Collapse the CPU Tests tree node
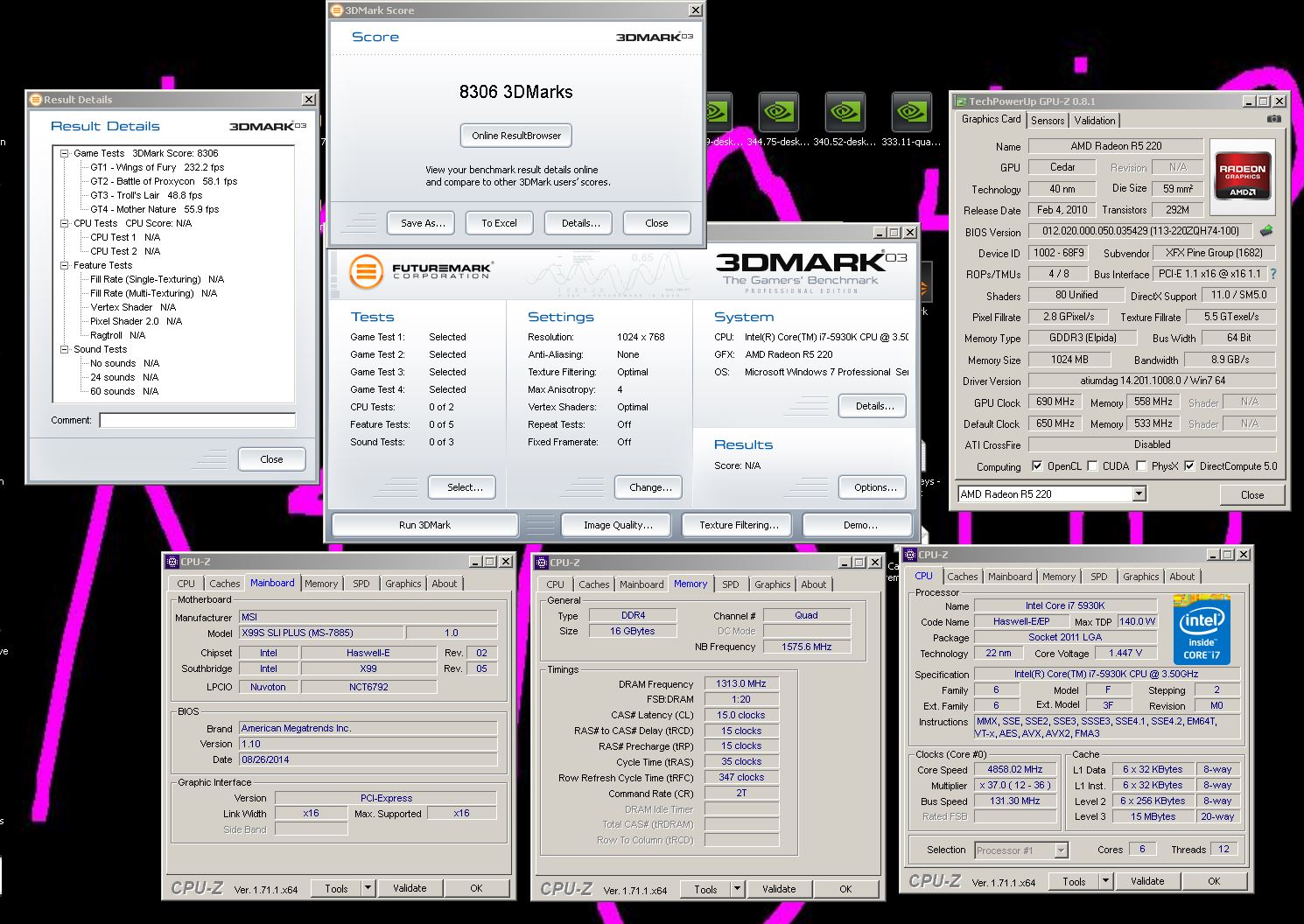This screenshot has width=1304, height=924. coord(64,223)
